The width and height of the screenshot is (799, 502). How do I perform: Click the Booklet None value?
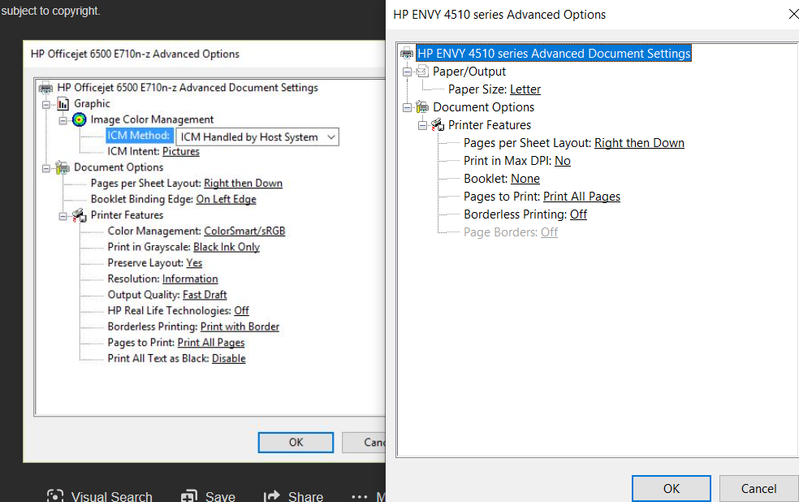point(525,178)
